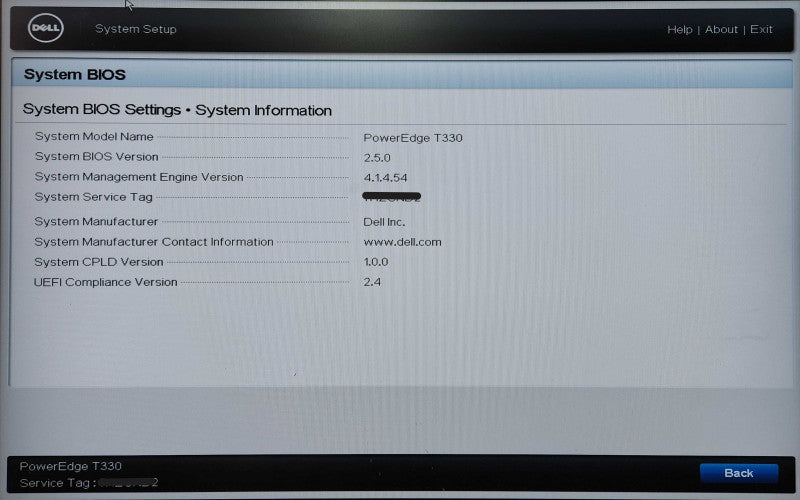Click the Back button
The image size is (800, 500).
pos(739,473)
